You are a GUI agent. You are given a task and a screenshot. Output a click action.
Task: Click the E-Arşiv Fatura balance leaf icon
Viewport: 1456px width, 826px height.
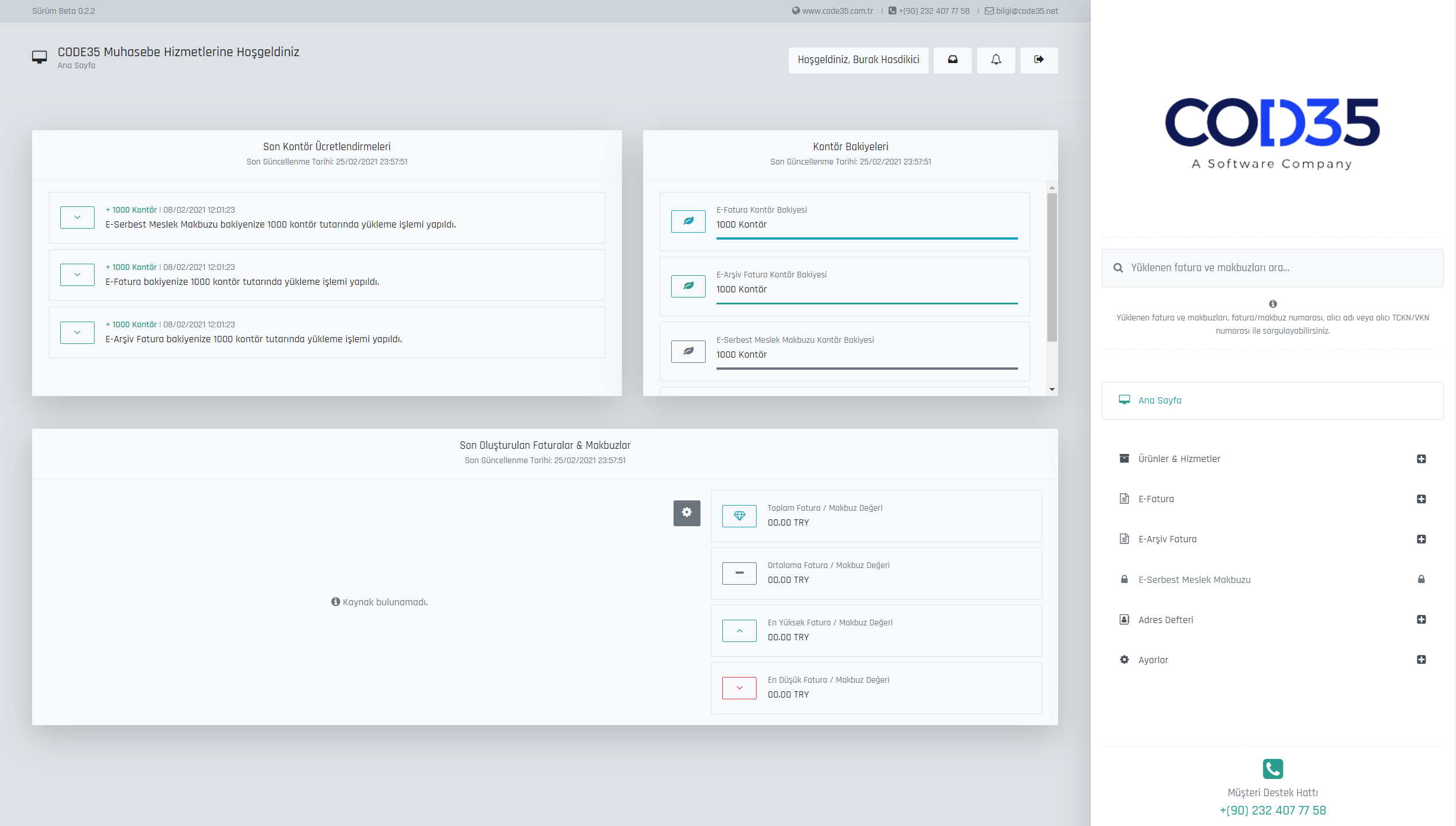[688, 286]
